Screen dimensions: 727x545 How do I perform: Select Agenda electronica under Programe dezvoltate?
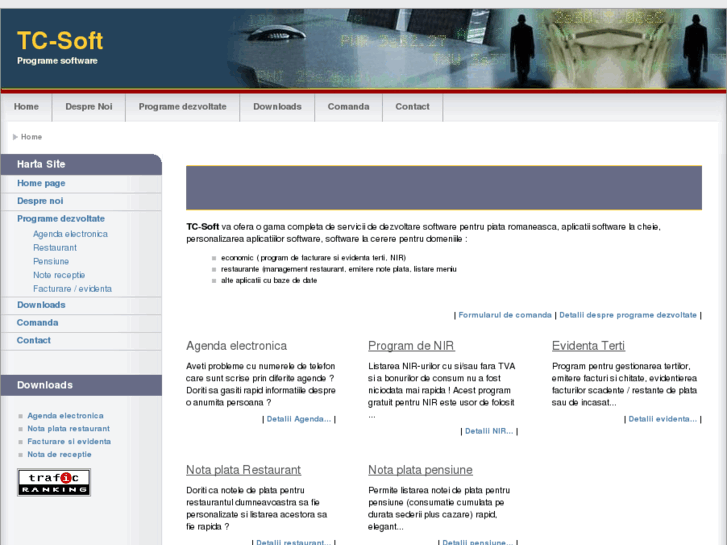pyautogui.click(x=70, y=234)
